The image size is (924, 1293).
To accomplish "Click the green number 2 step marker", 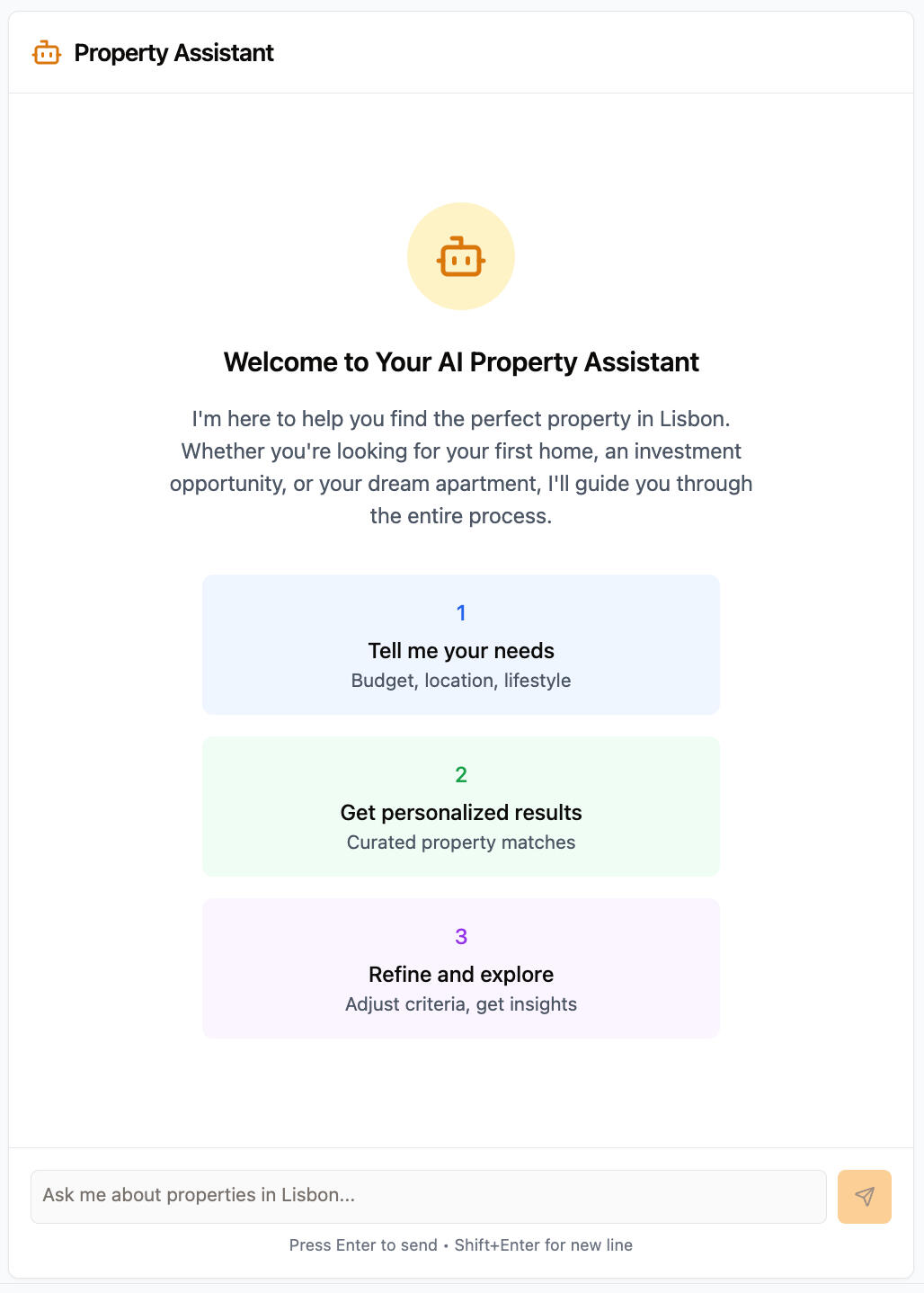I will click(461, 775).
